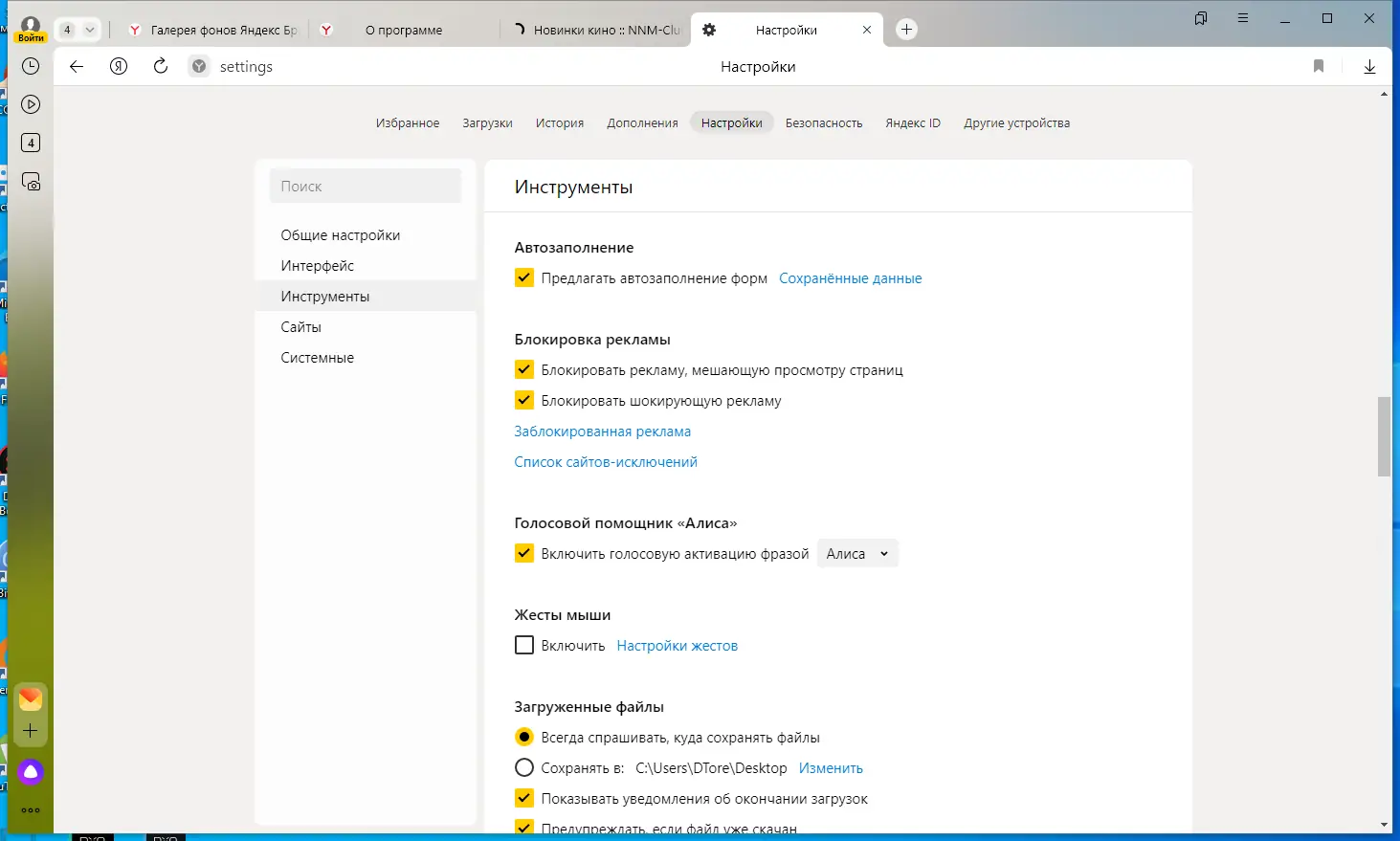Select the Сохранять в radio button

[x=524, y=768]
